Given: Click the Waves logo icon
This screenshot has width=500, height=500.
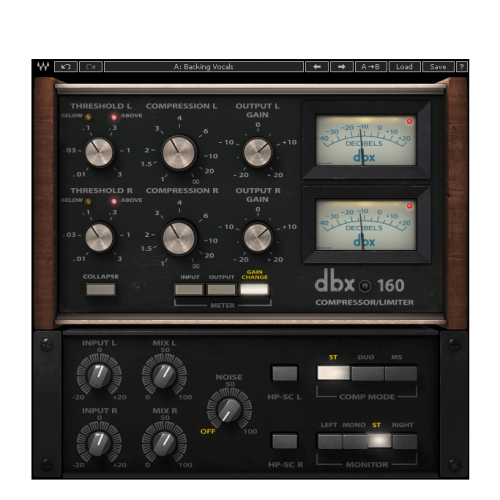Looking at the screenshot, I should (x=43, y=67).
